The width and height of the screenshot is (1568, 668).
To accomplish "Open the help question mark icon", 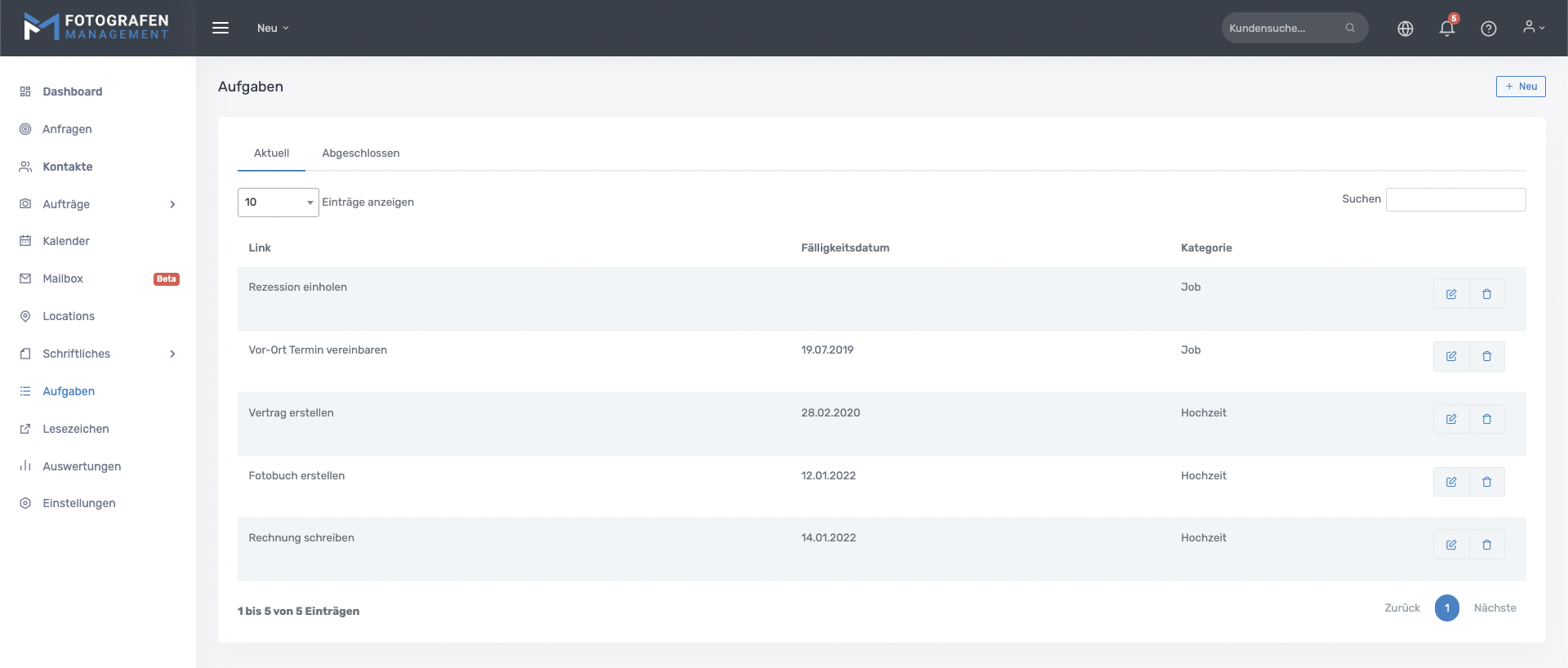I will coord(1488,29).
